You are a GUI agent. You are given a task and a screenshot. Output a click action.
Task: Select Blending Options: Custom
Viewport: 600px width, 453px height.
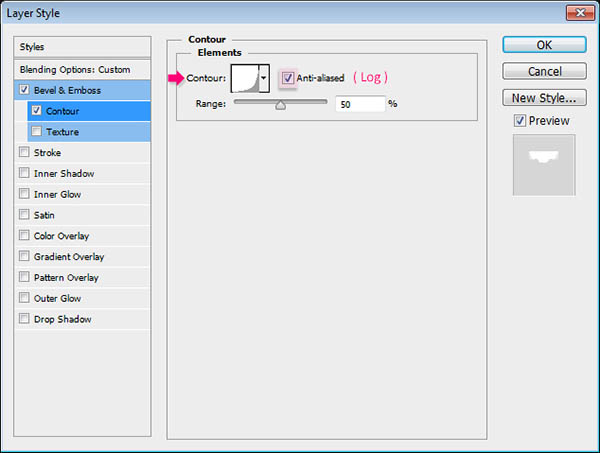[x=82, y=70]
